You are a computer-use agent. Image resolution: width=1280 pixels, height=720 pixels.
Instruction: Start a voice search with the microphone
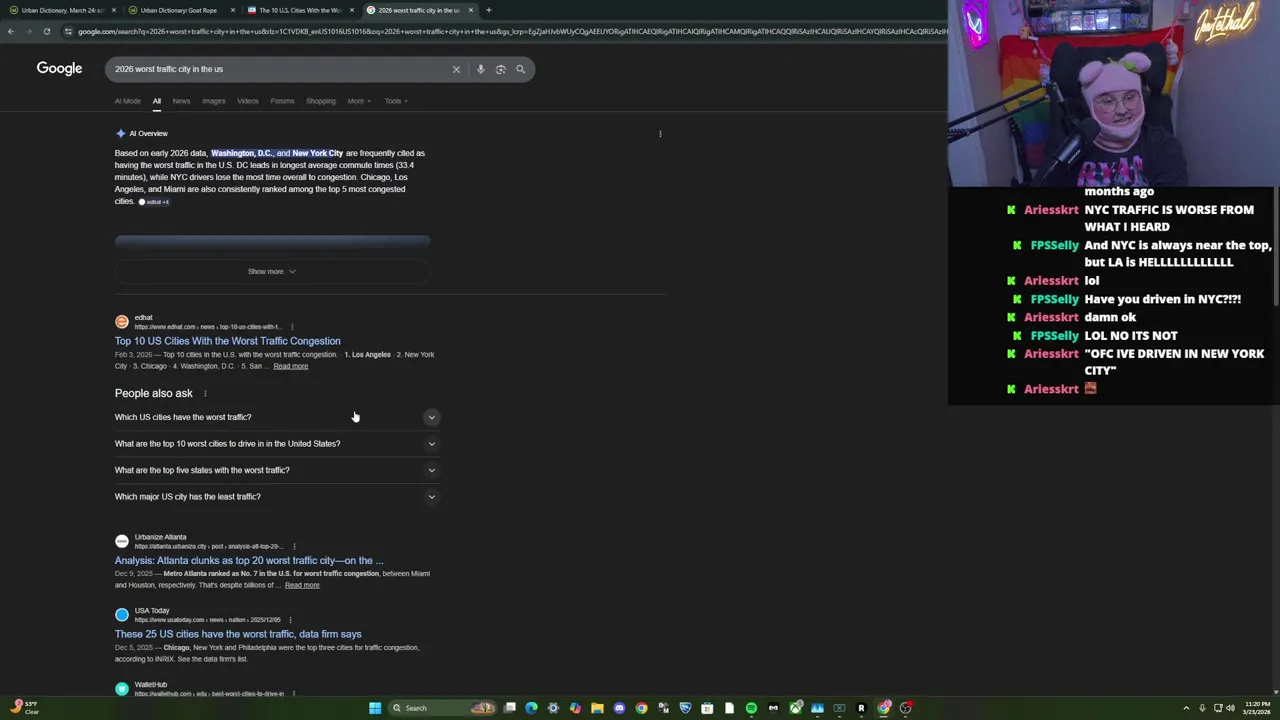tap(480, 69)
